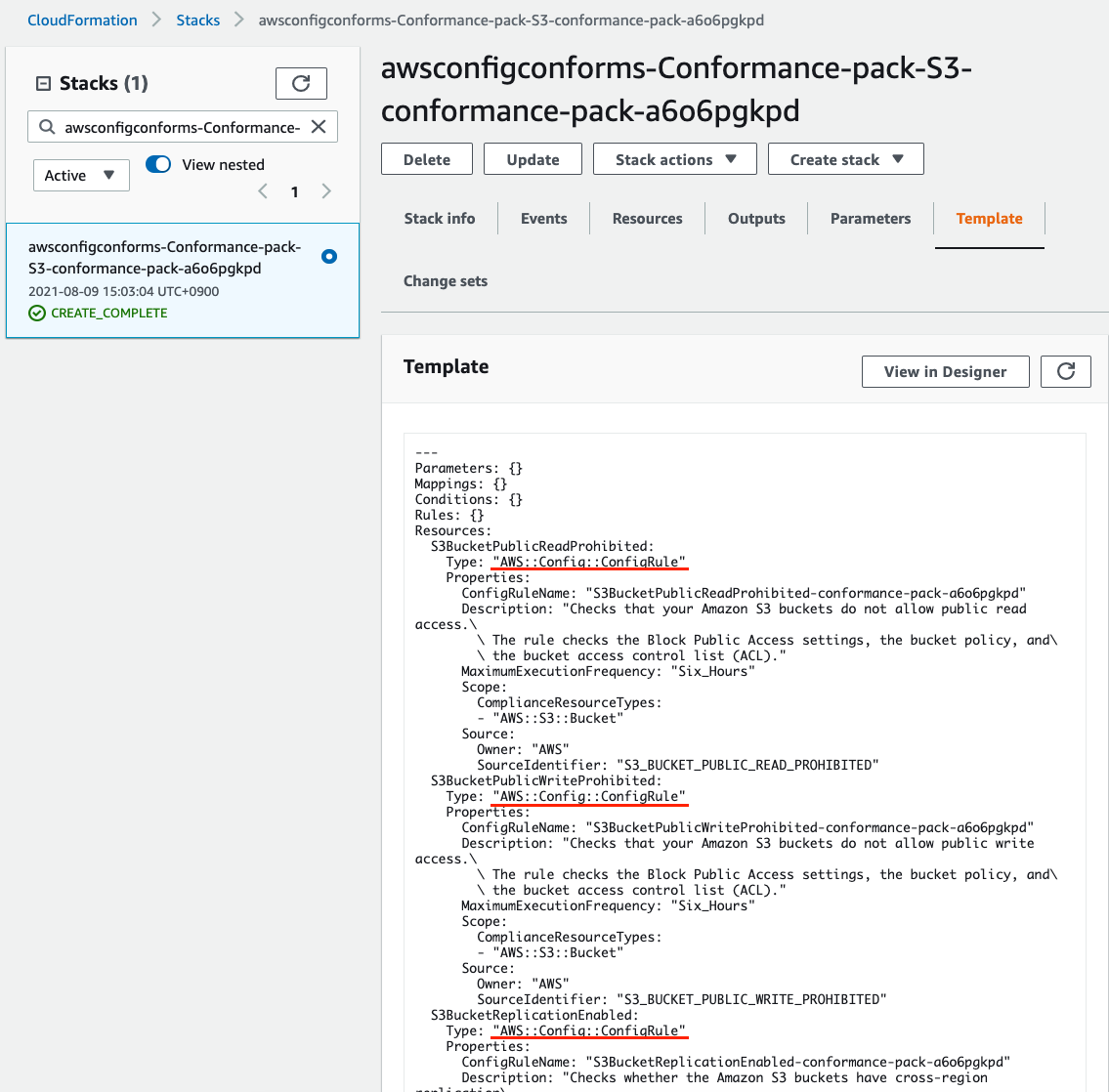This screenshot has height=1092, width=1109.
Task: Select the Template tab
Action: (989, 219)
